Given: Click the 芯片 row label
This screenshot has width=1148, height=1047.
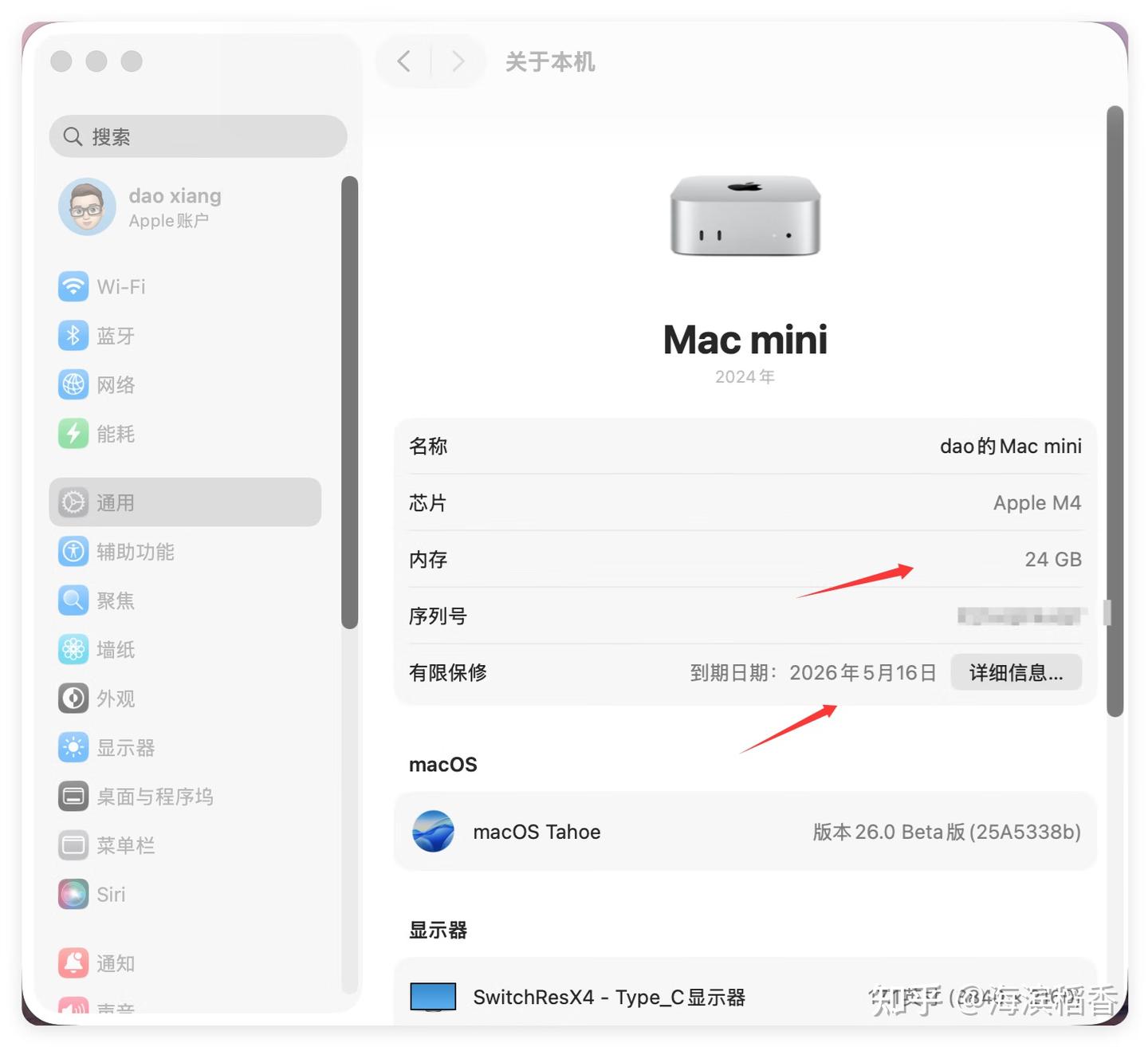Looking at the screenshot, I should coord(428,502).
